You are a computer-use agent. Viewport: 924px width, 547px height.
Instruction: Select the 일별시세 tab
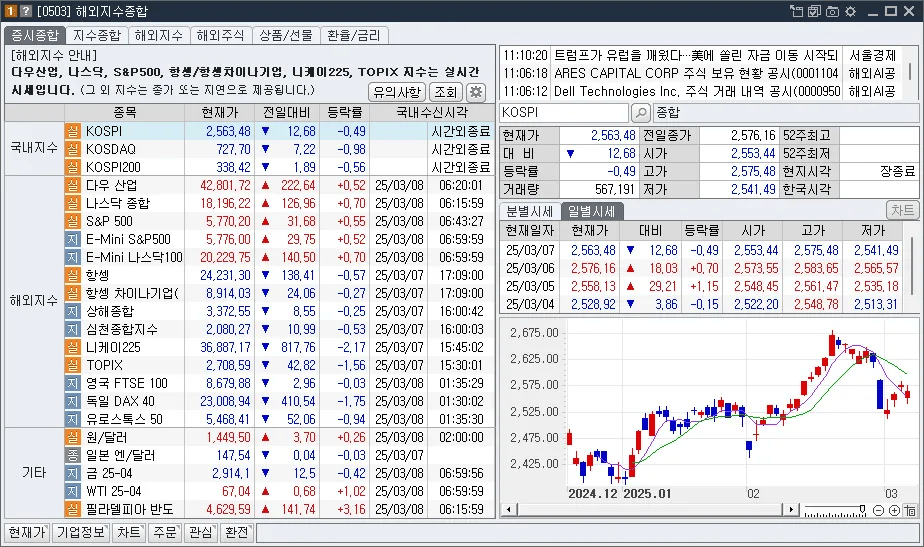click(x=592, y=212)
